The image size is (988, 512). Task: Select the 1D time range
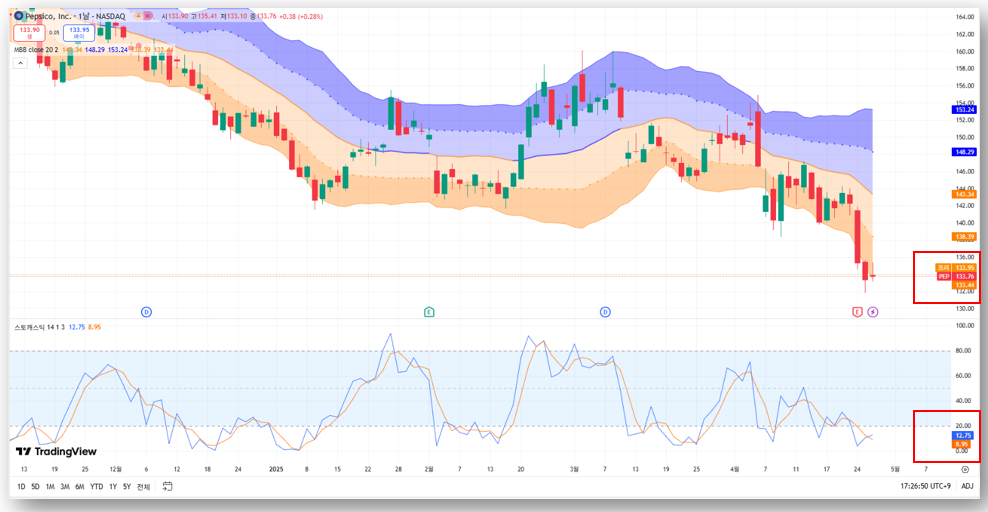click(x=21, y=487)
